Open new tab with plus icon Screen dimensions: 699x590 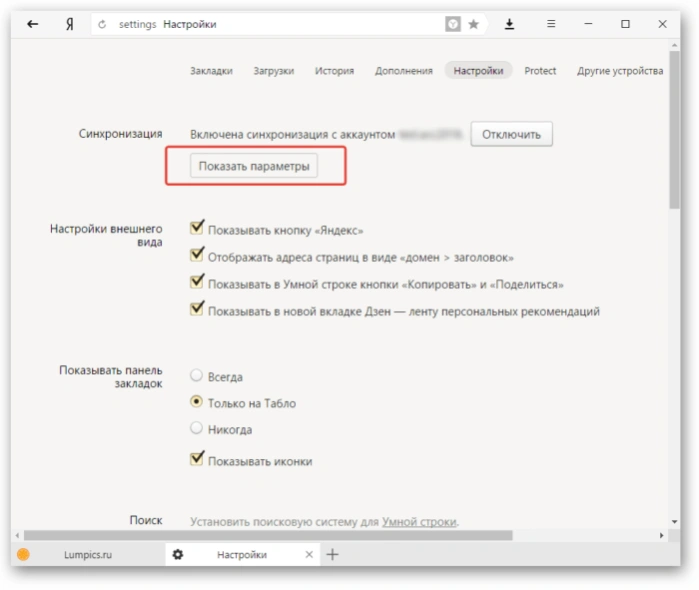333,554
